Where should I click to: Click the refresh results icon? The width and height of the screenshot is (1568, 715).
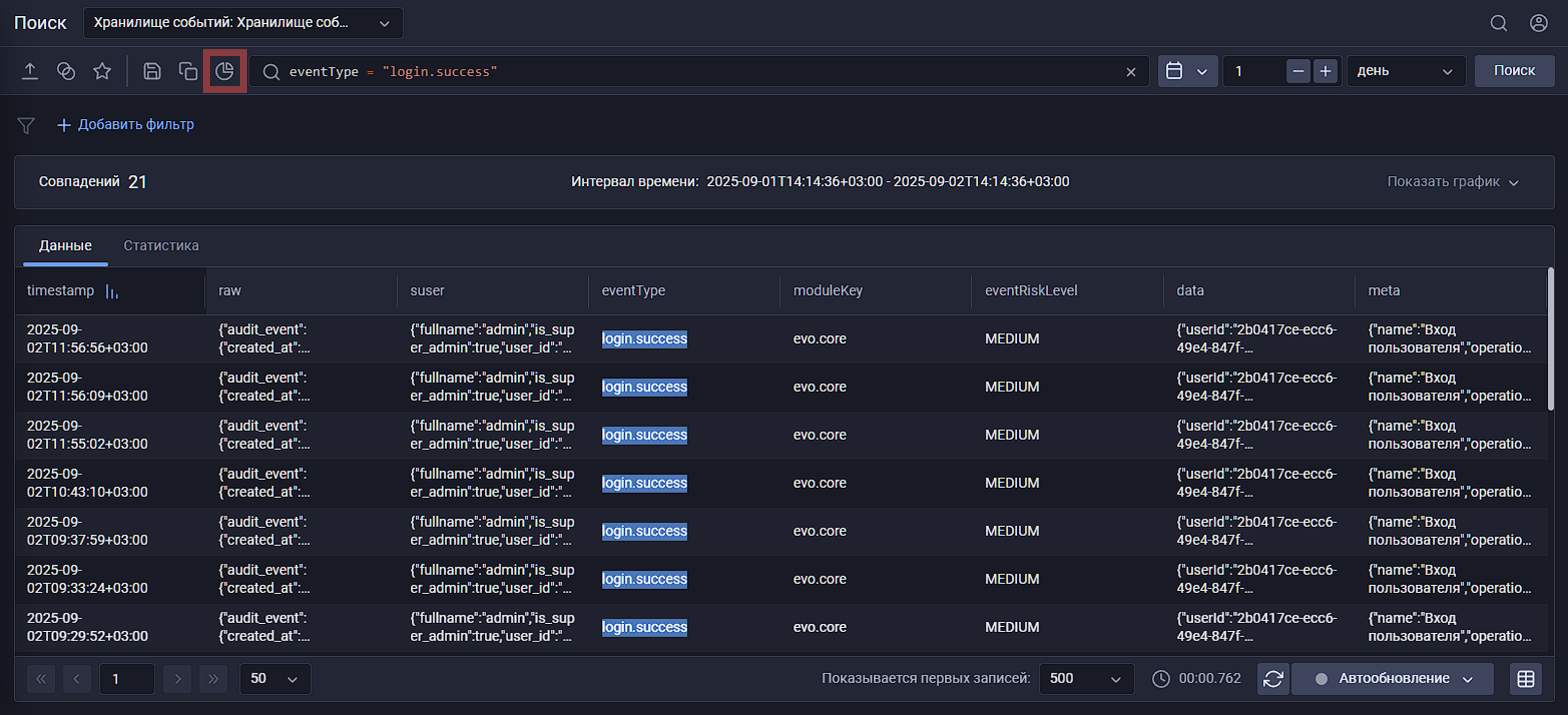(x=1273, y=679)
